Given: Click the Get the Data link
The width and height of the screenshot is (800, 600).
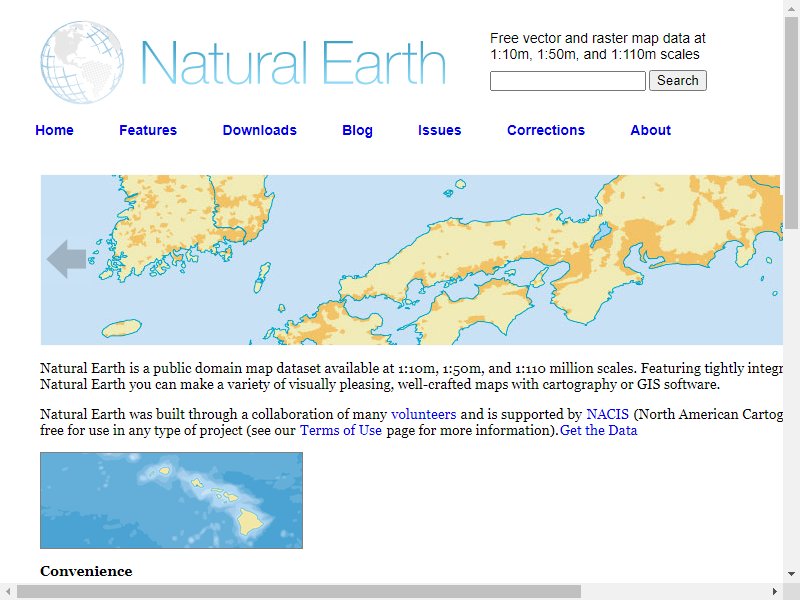Looking at the screenshot, I should (598, 430).
